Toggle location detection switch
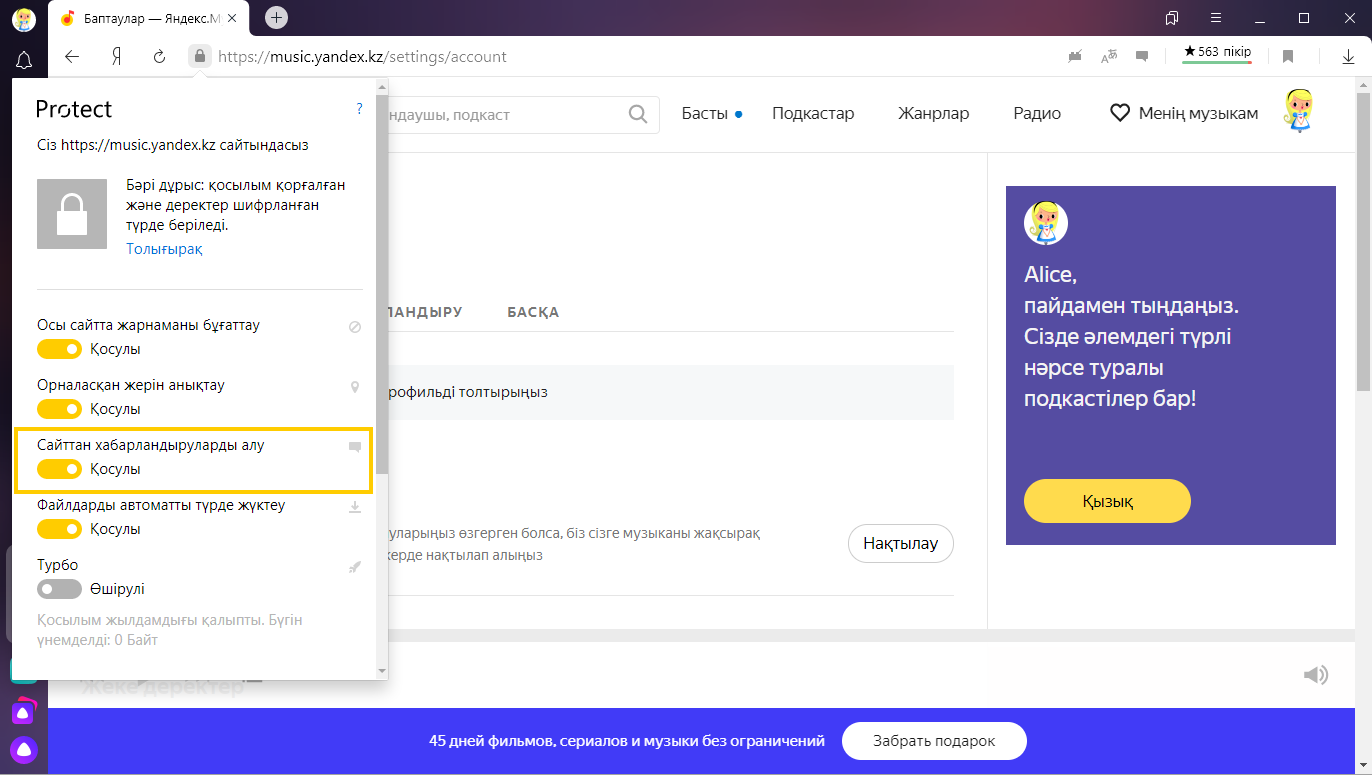The image size is (1372, 775). [59, 409]
